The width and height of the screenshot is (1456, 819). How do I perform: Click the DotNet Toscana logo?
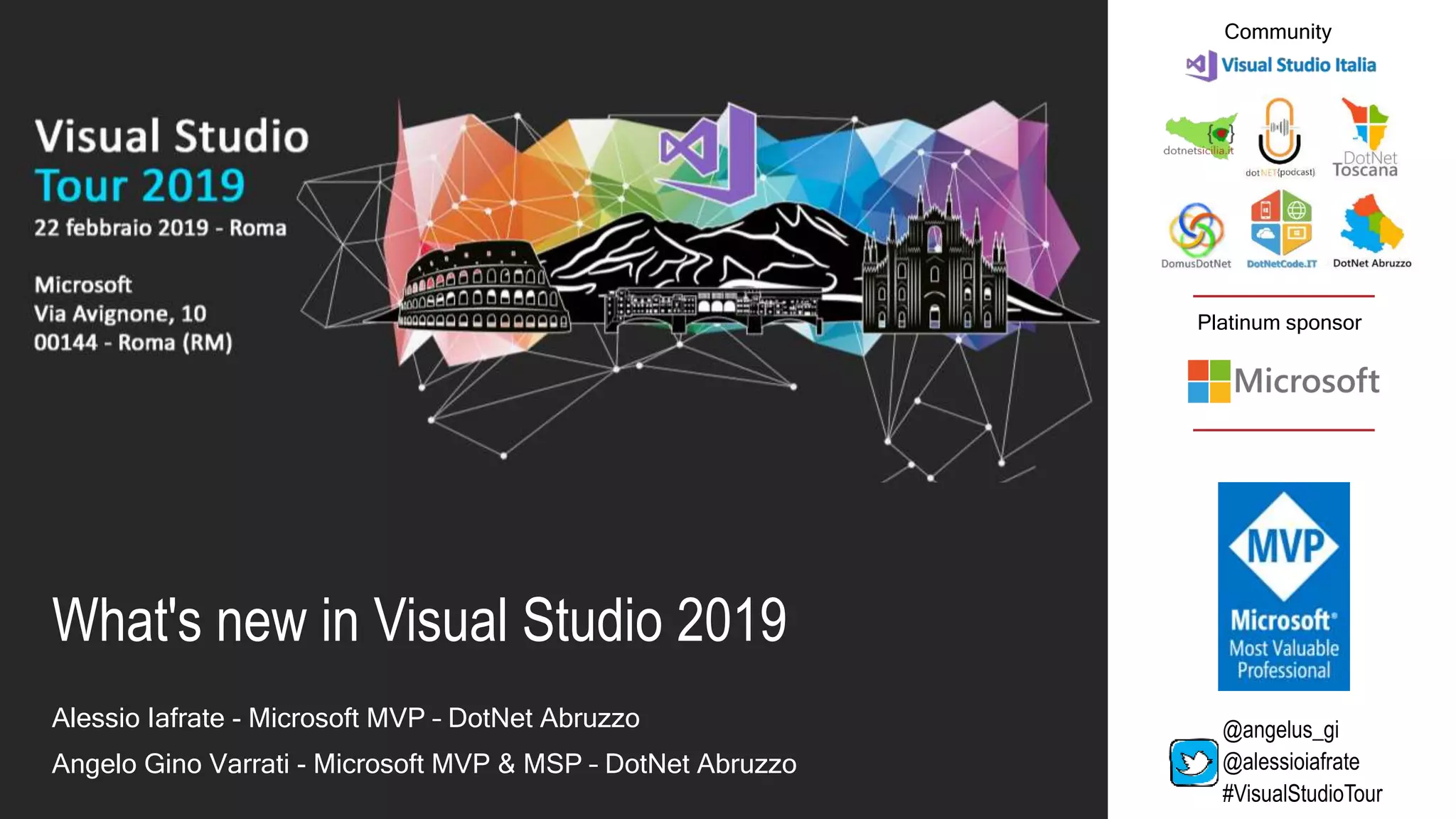[x=1365, y=136]
